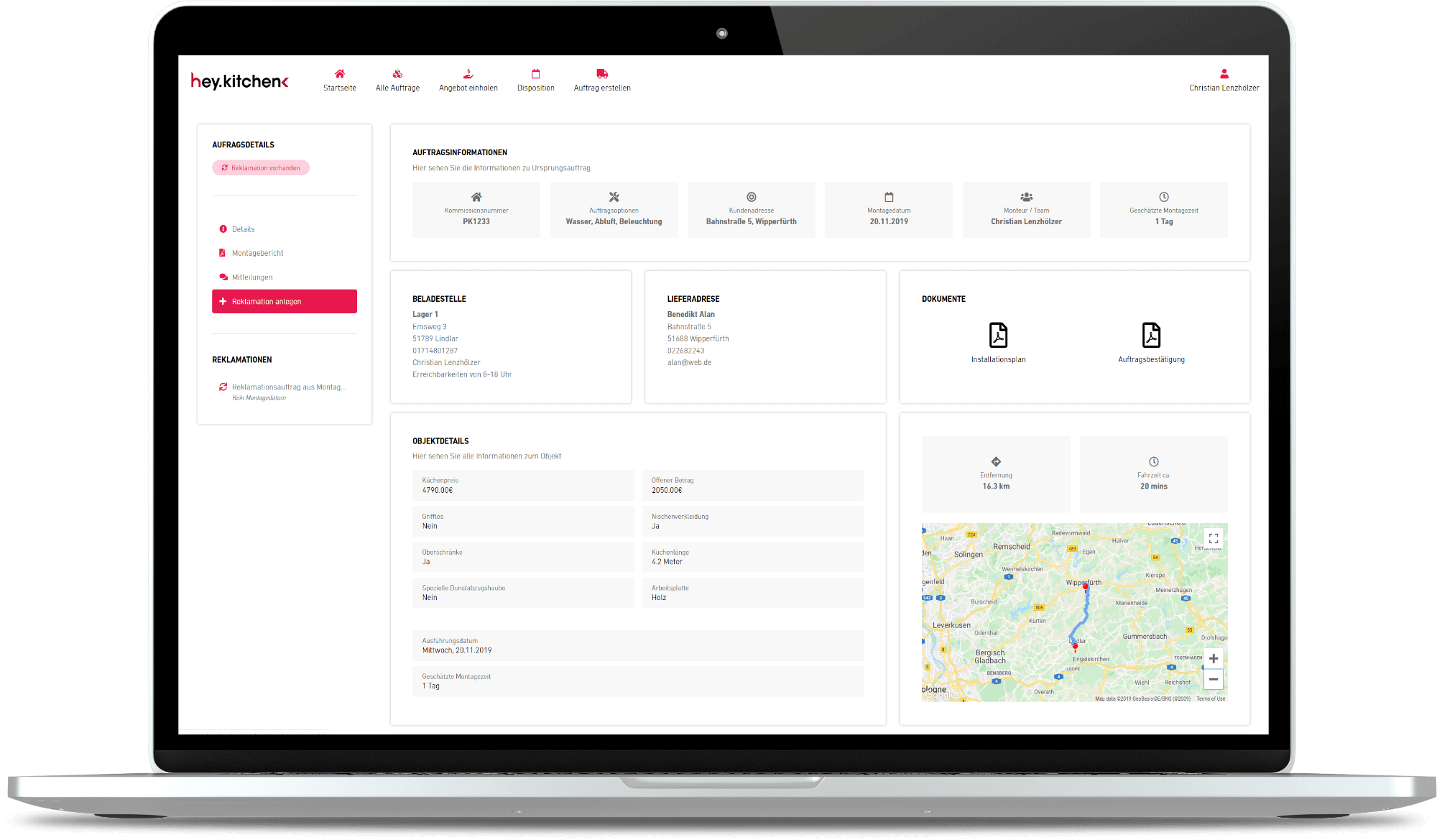Click the Terms of Use map link
The height and width of the screenshot is (840, 1437).
click(x=1211, y=698)
